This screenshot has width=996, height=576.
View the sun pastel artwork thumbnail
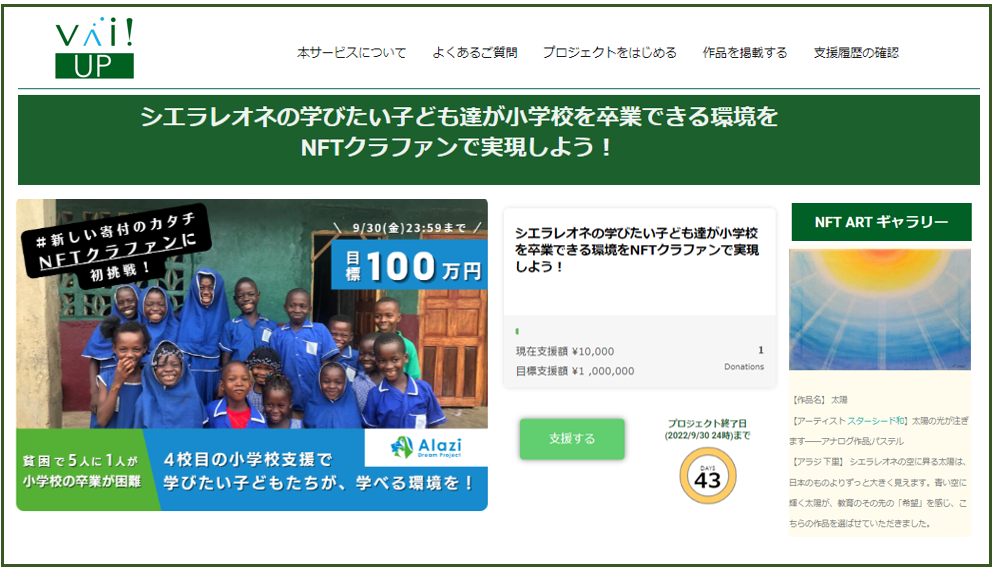click(880, 309)
